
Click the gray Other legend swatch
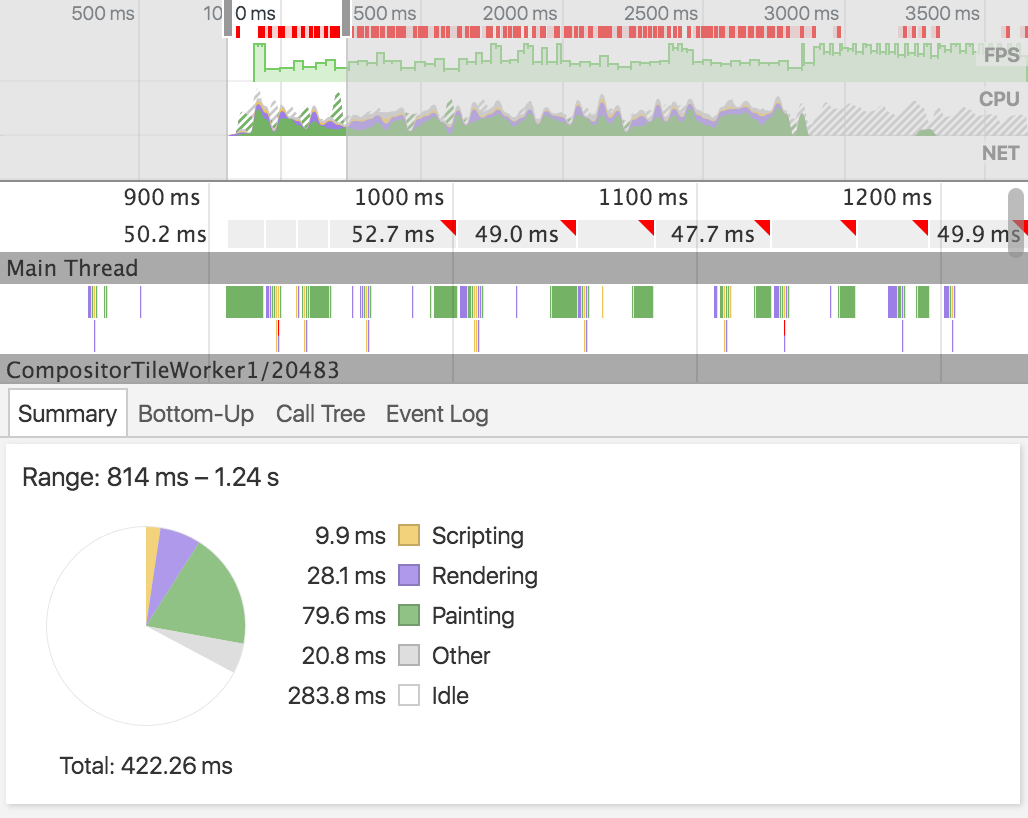[409, 655]
